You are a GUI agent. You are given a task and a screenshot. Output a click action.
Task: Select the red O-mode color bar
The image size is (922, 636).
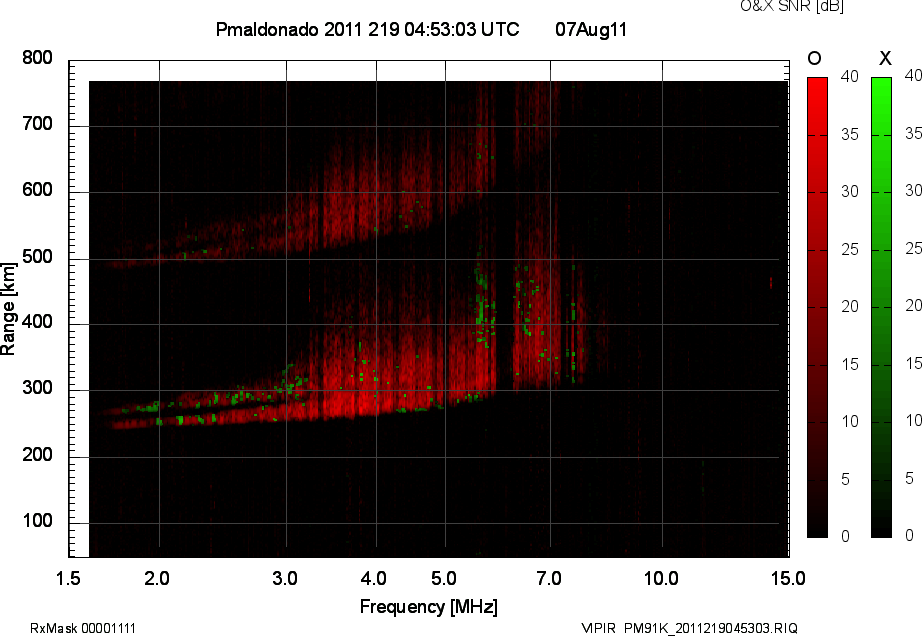[x=817, y=307]
